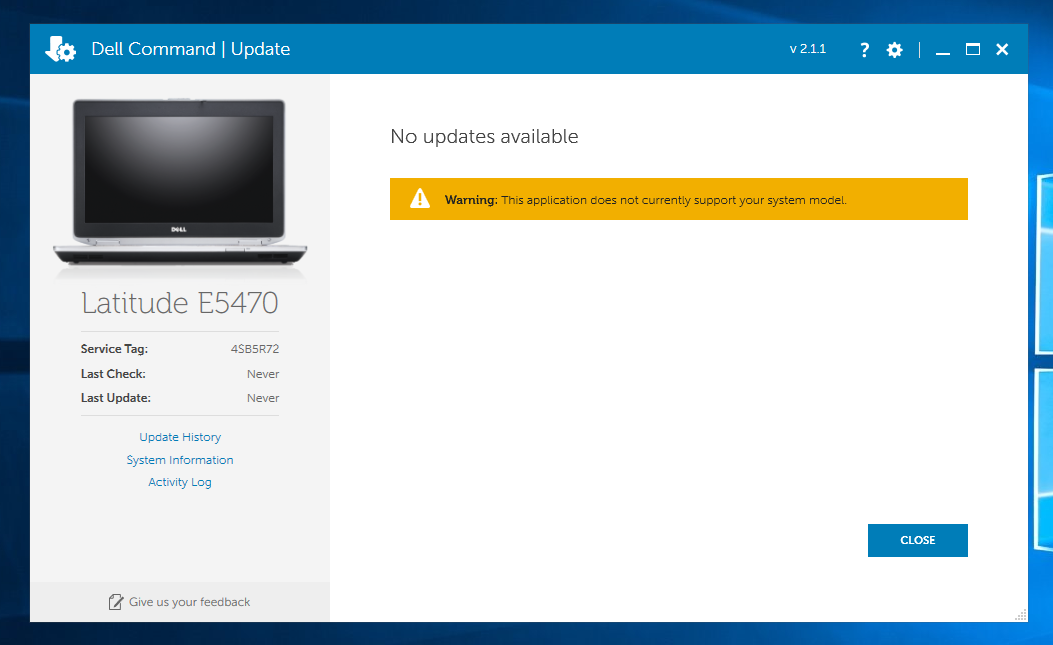Screen dimensions: 1053x645
Task: Open the Update History link
Action: [180, 437]
